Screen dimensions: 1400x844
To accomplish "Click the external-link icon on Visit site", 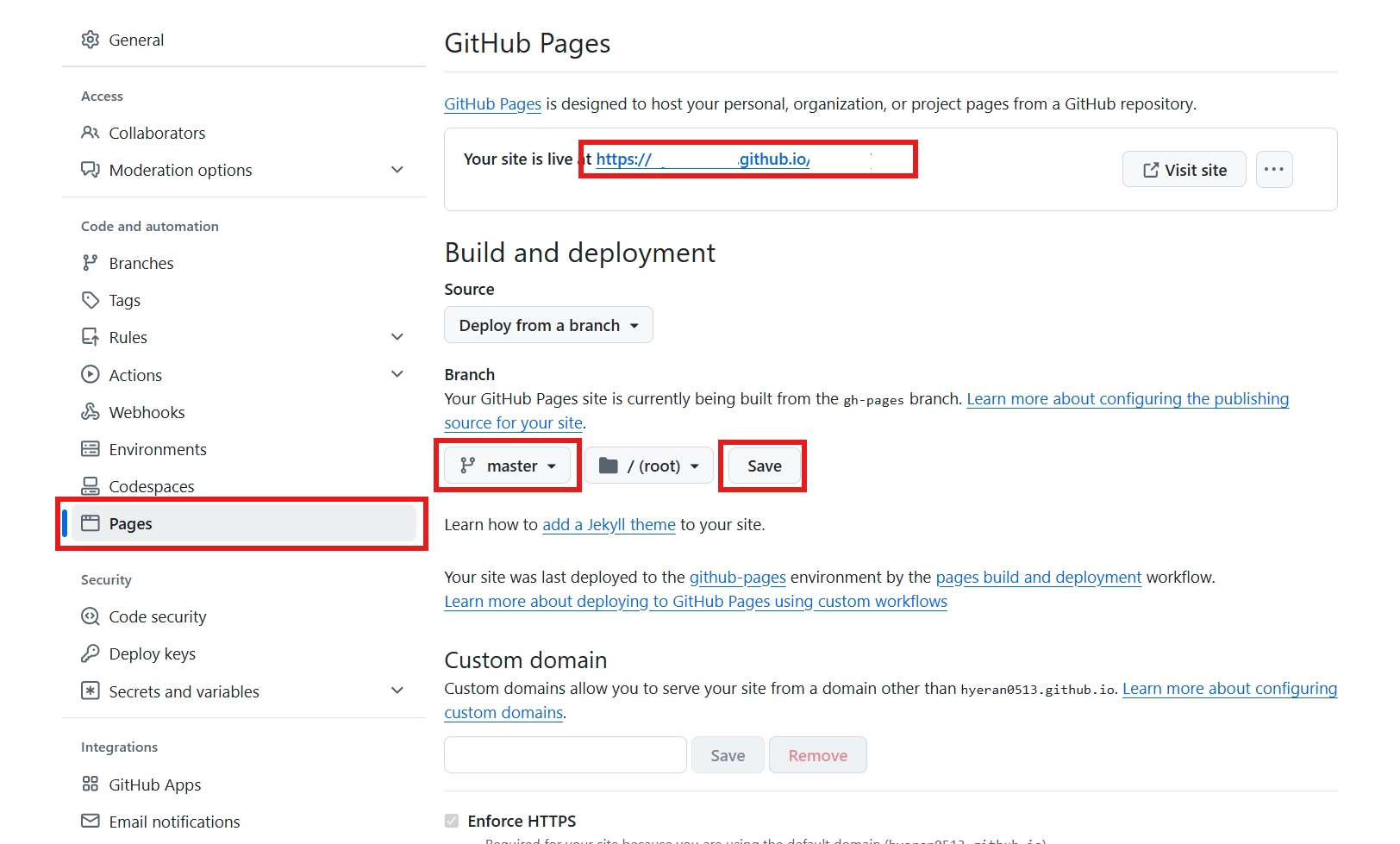I will point(1151,170).
